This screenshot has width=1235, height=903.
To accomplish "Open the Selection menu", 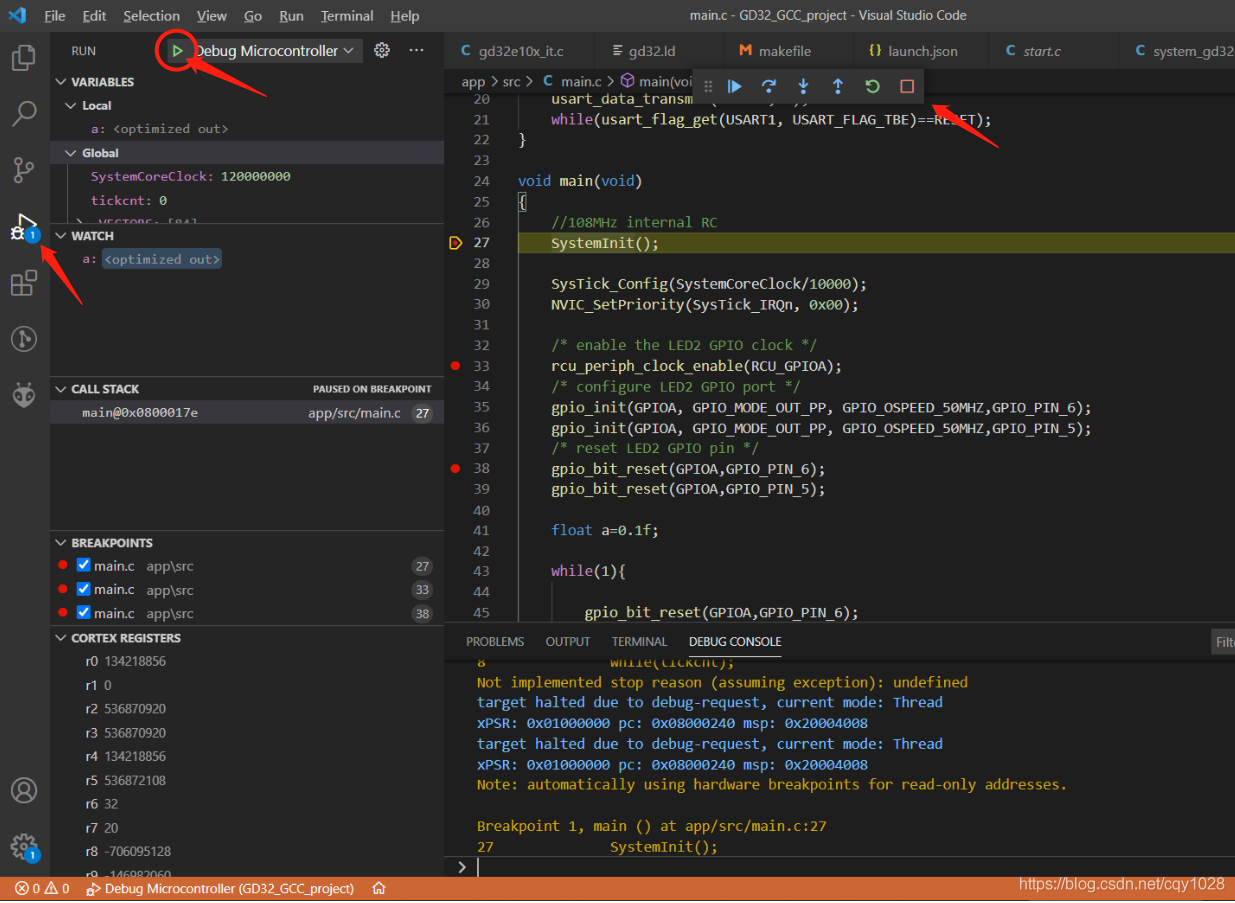I will (x=152, y=16).
